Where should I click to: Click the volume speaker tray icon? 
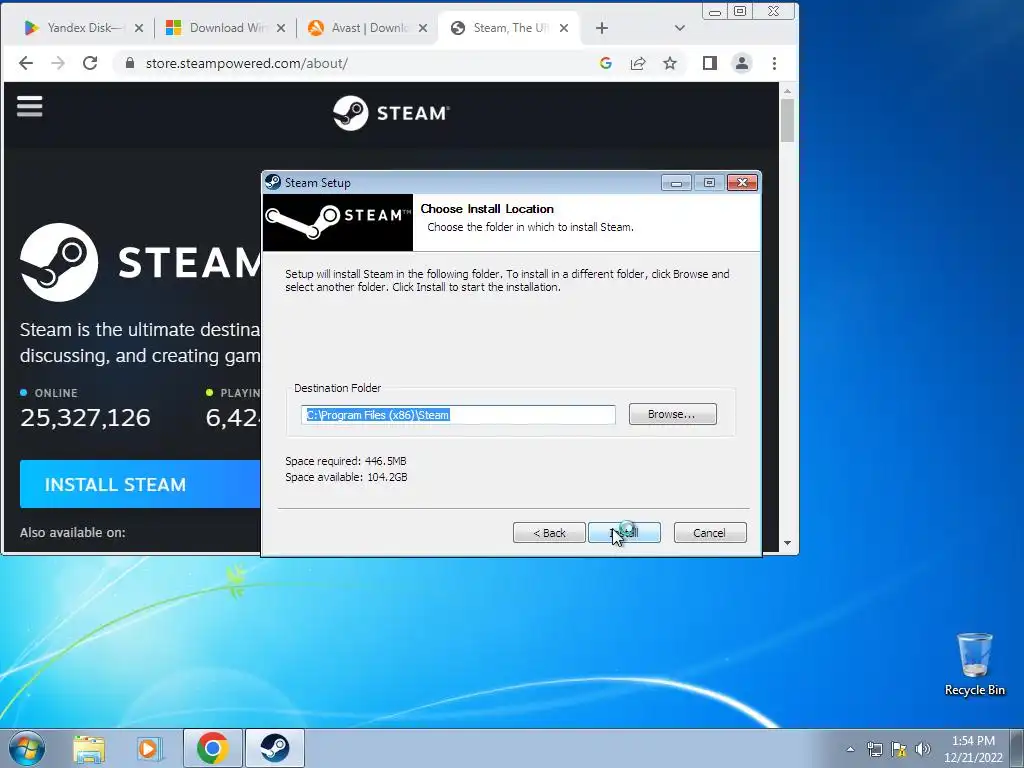(923, 749)
